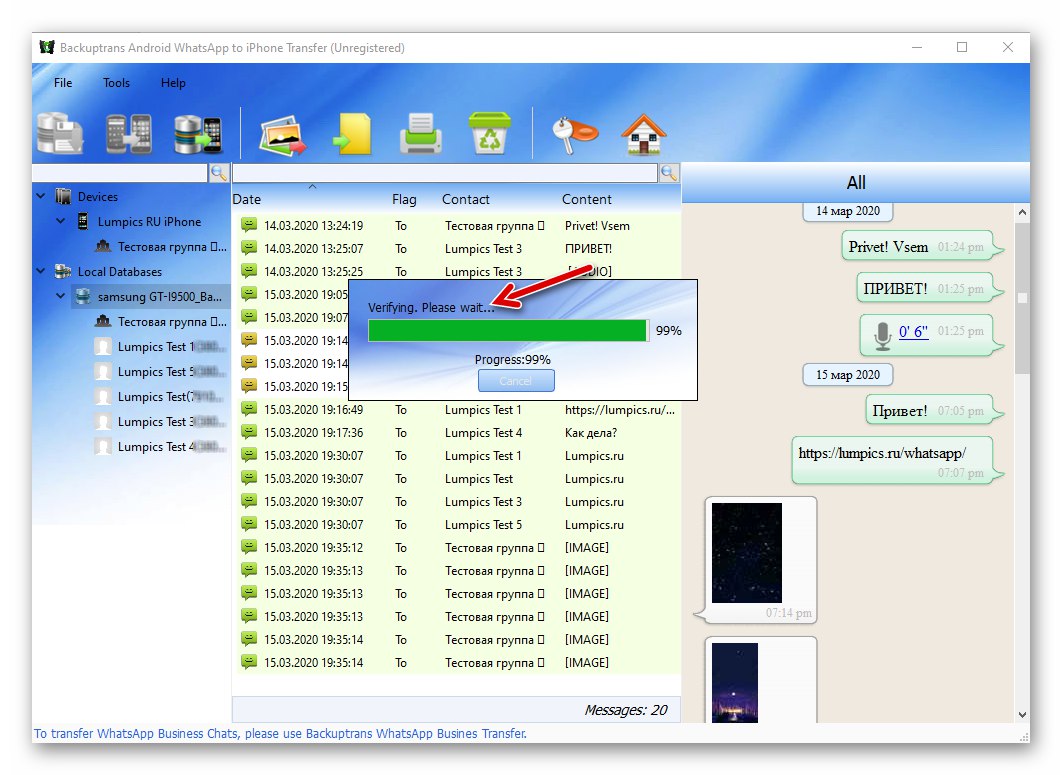This screenshot has height=775, width=1062.
Task: Click the scroll up arrow of chat preview
Action: [1022, 212]
